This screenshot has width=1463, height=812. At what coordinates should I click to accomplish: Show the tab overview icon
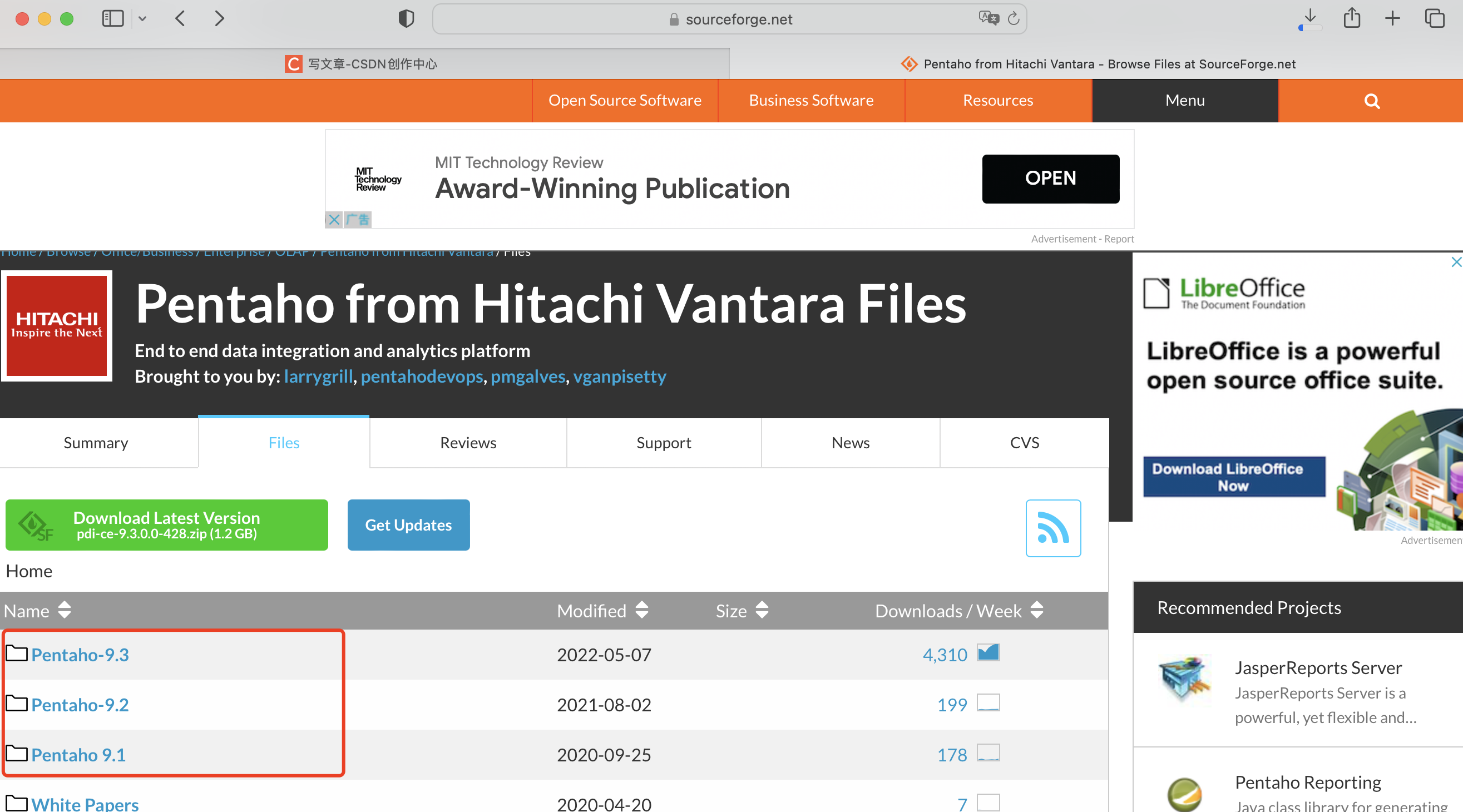click(1434, 18)
